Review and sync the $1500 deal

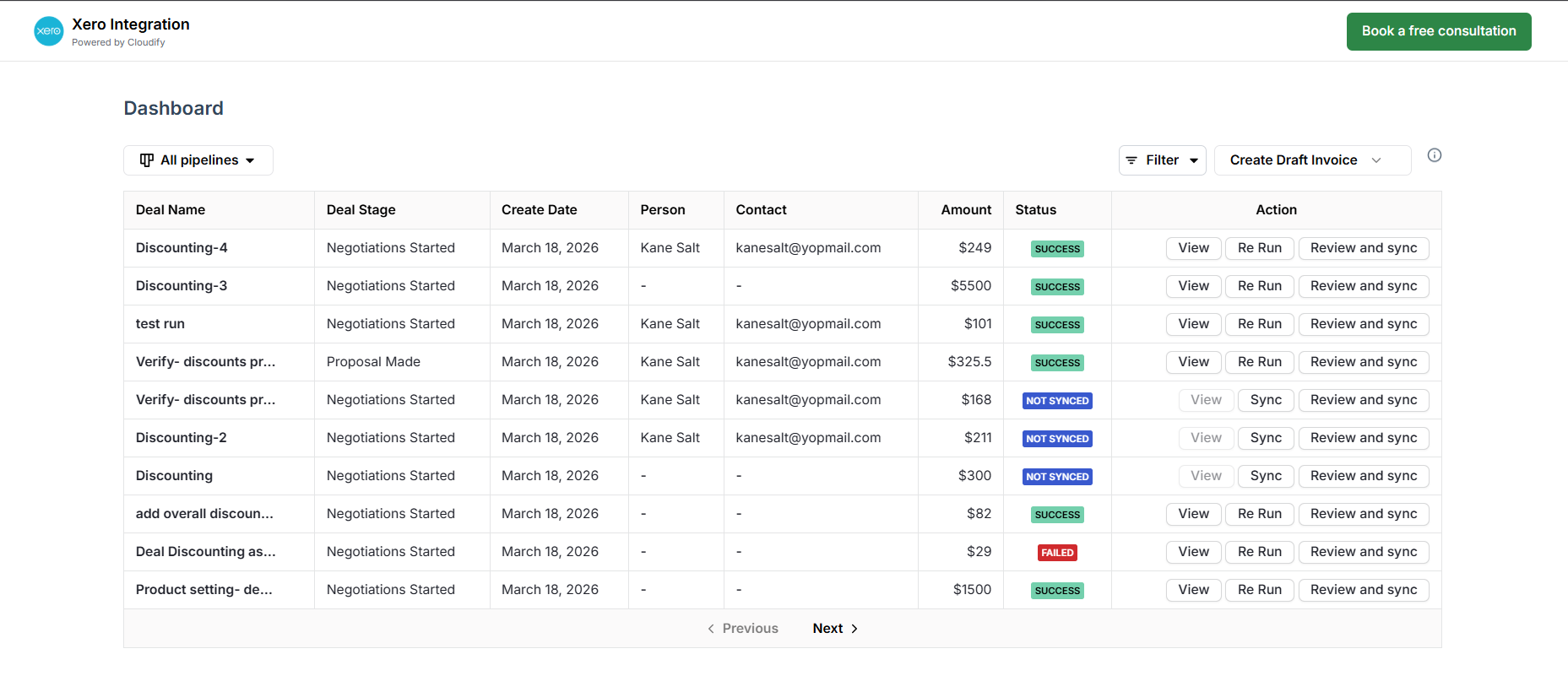click(x=1364, y=590)
